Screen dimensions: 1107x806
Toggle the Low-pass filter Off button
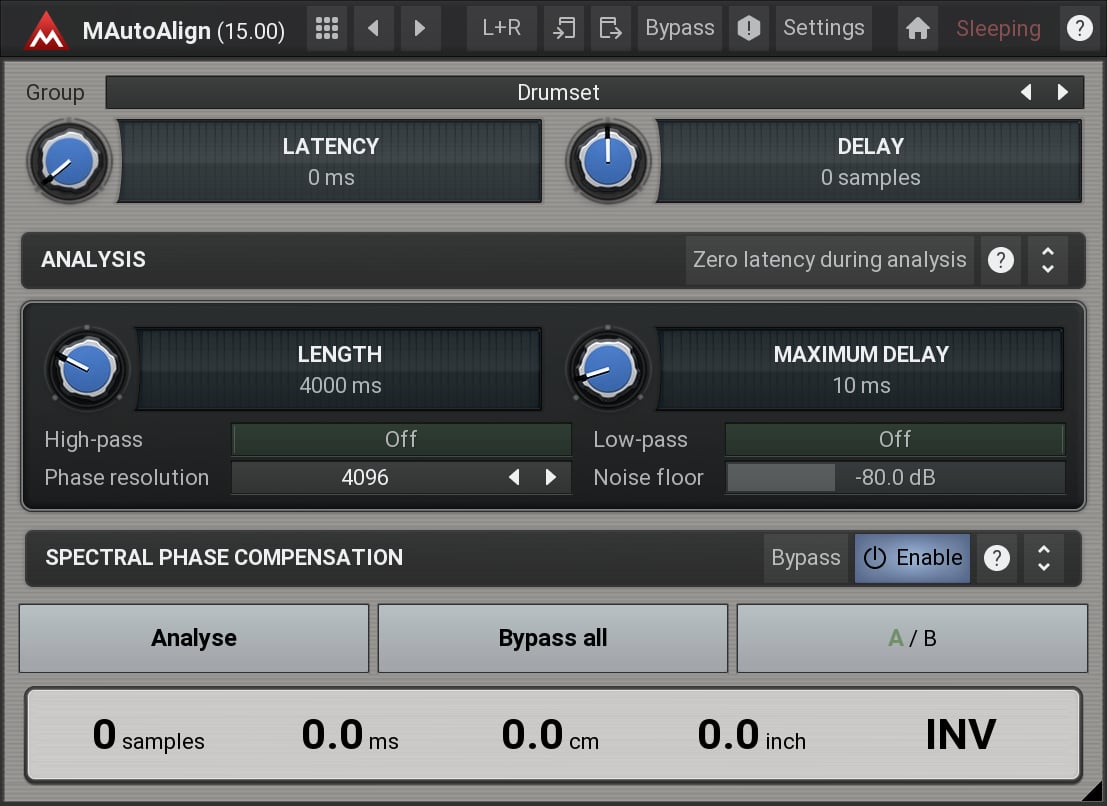[x=894, y=439]
